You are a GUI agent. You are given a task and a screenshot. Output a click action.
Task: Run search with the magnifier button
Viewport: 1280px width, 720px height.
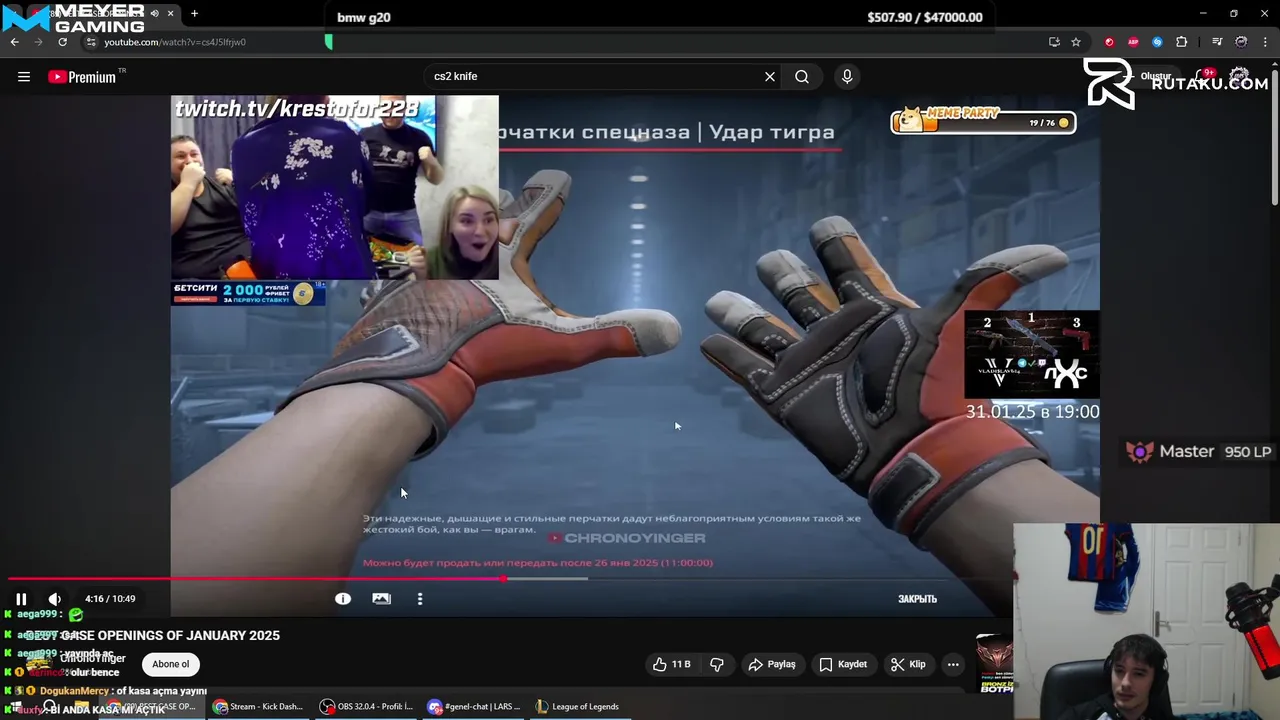click(x=802, y=76)
